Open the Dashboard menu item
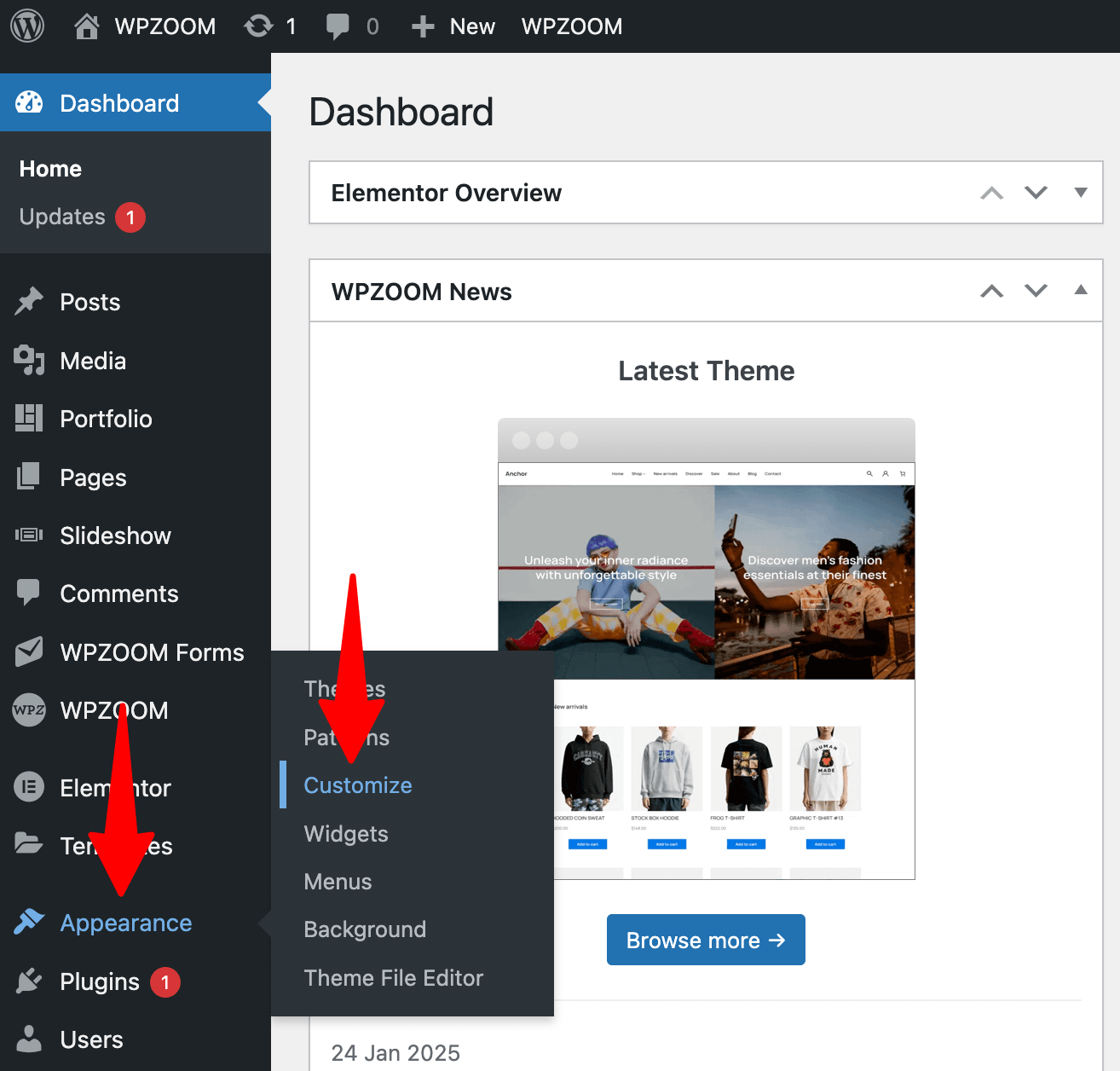 click(136, 103)
